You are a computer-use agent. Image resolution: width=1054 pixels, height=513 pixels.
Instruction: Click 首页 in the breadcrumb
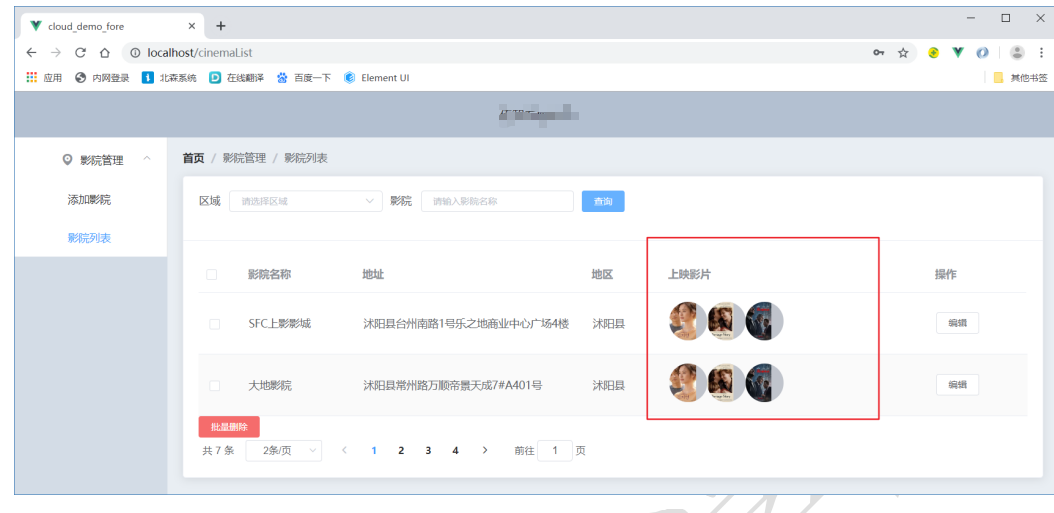[194, 158]
